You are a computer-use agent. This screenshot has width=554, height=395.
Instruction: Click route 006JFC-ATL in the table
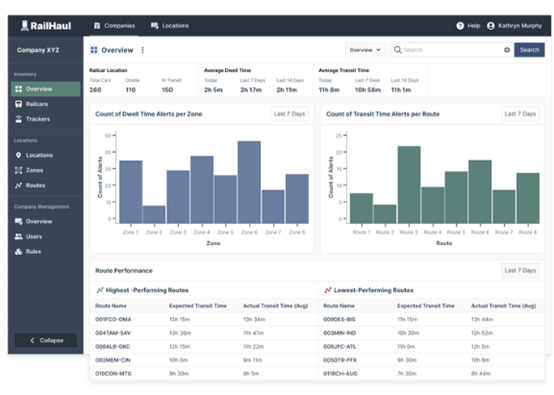340,347
